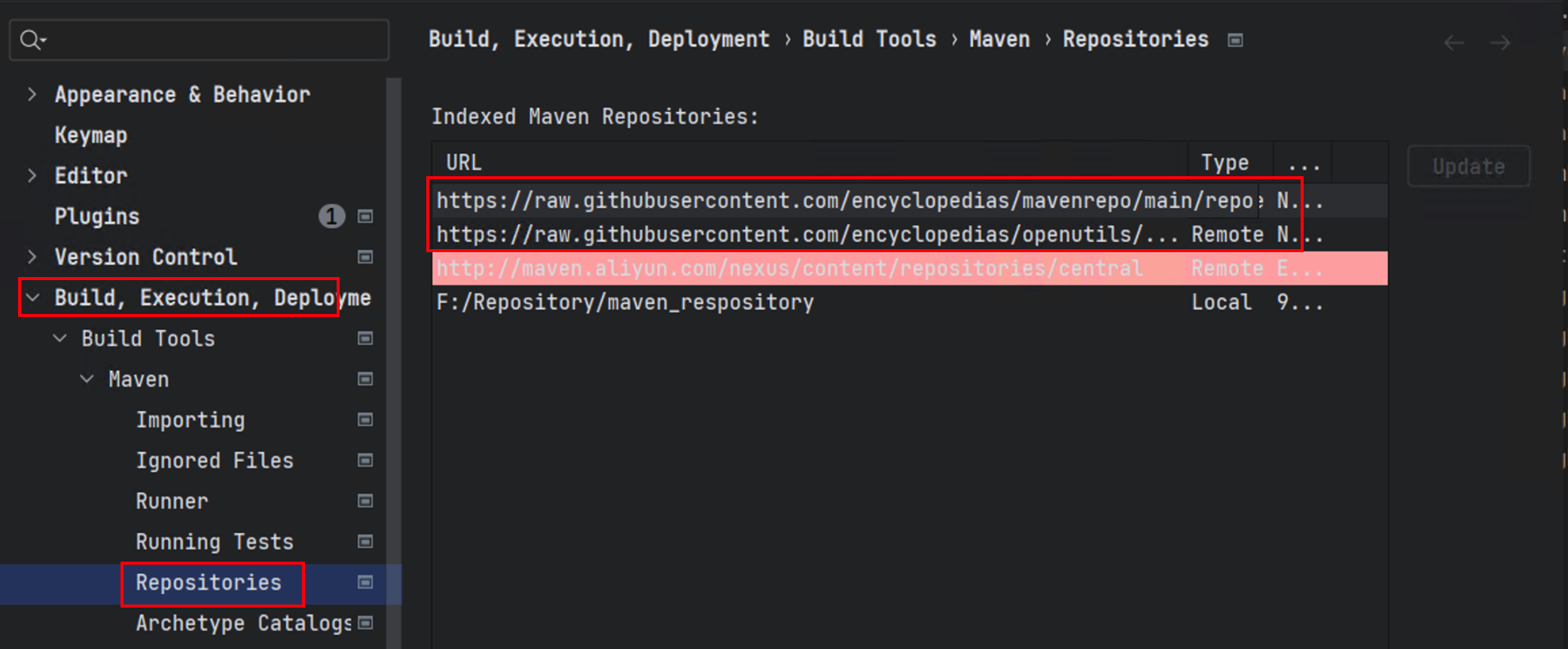The image size is (1568, 649).
Task: Collapse the Maven tree node
Action: point(87,379)
